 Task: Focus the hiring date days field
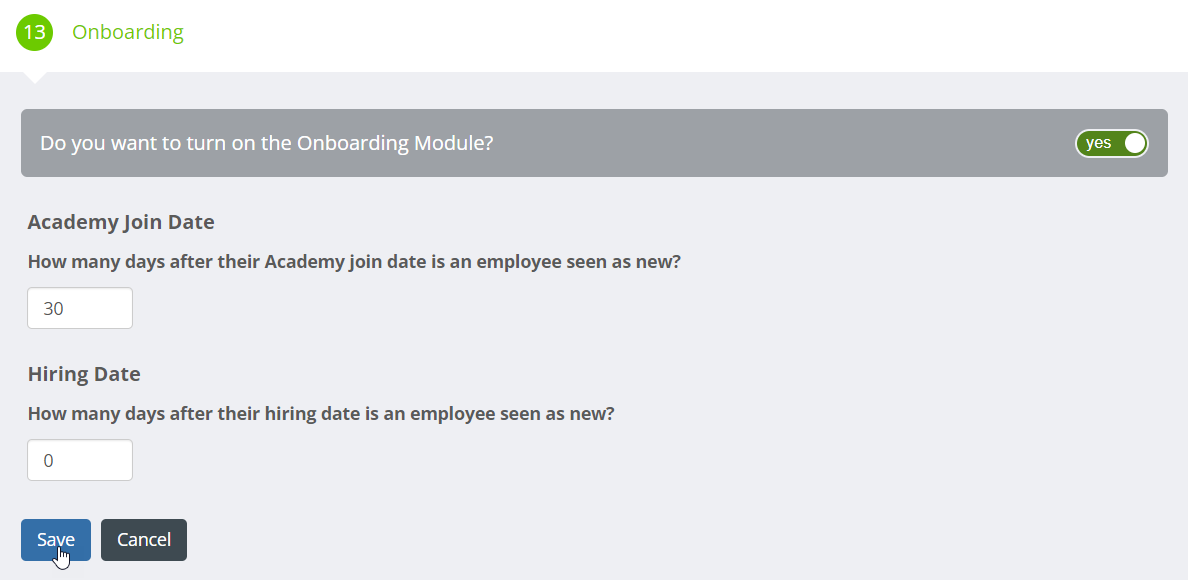pyautogui.click(x=80, y=460)
